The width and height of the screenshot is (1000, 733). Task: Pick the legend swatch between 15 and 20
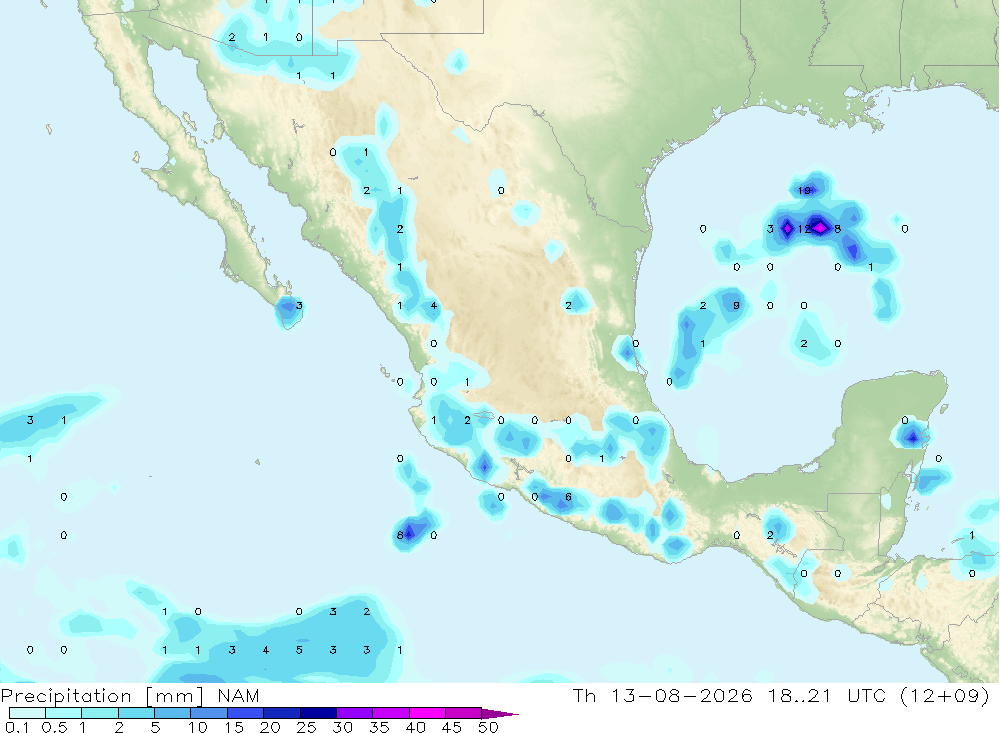pyautogui.click(x=245, y=713)
